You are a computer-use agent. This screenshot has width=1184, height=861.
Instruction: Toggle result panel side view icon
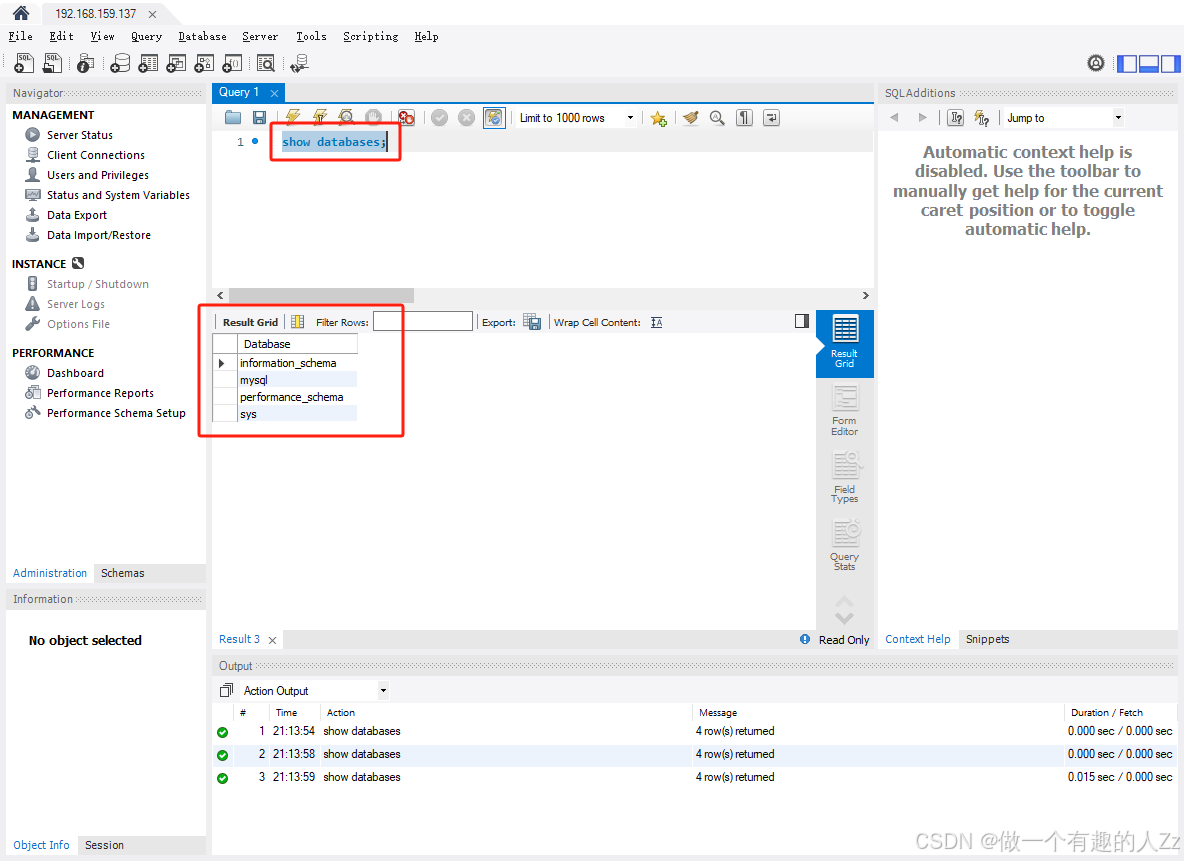[802, 321]
